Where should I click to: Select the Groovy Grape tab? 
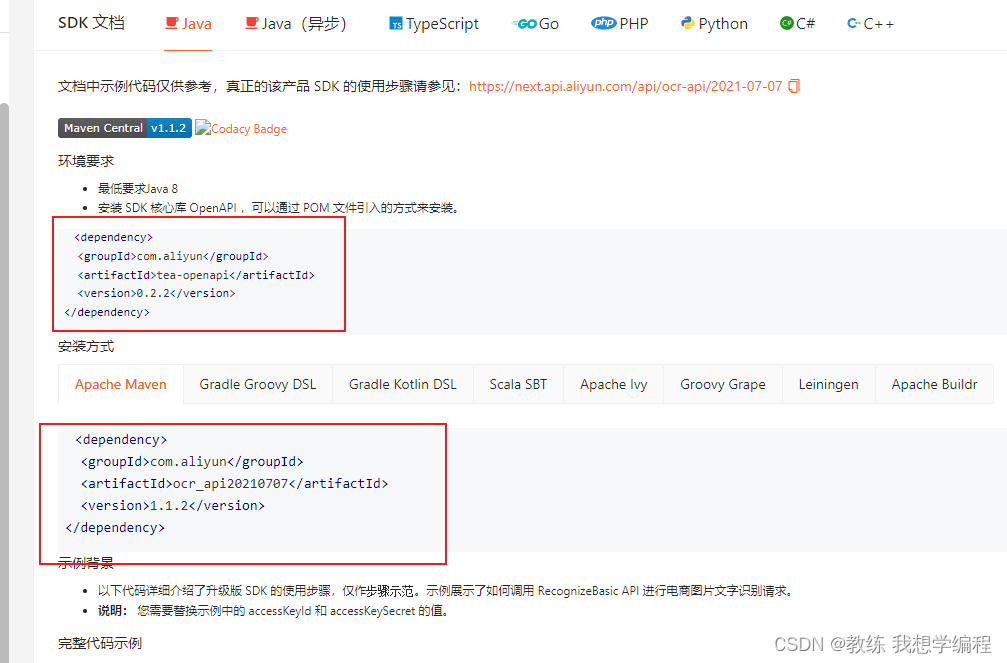(722, 384)
